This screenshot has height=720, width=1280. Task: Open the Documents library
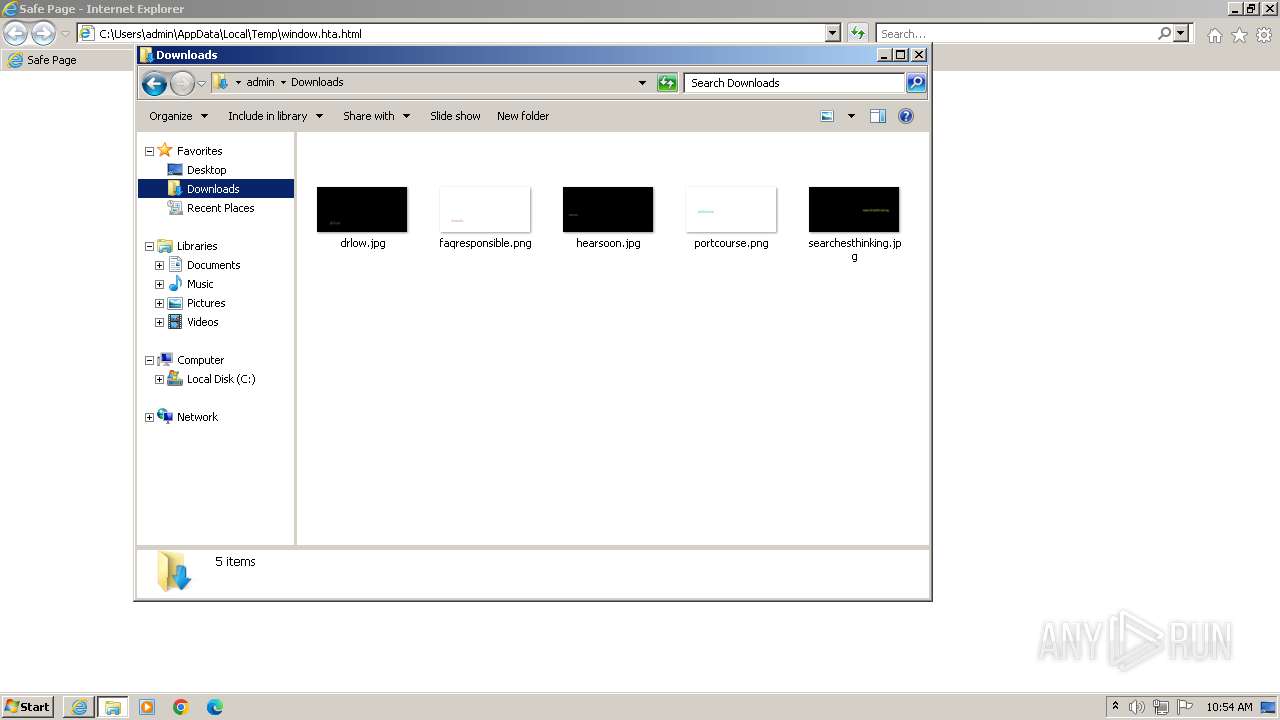[213, 265]
